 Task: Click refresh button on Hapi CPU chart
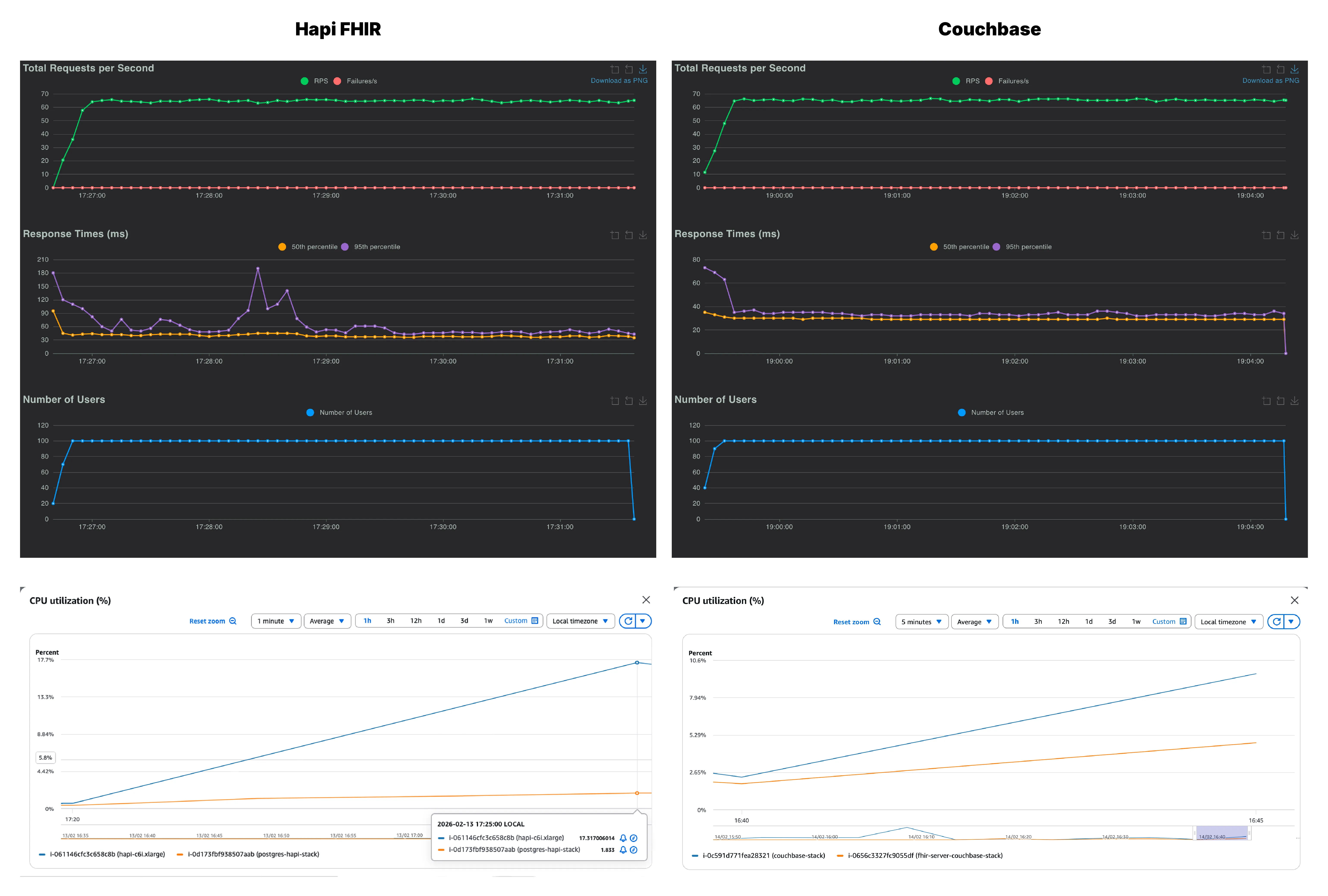coord(628,621)
